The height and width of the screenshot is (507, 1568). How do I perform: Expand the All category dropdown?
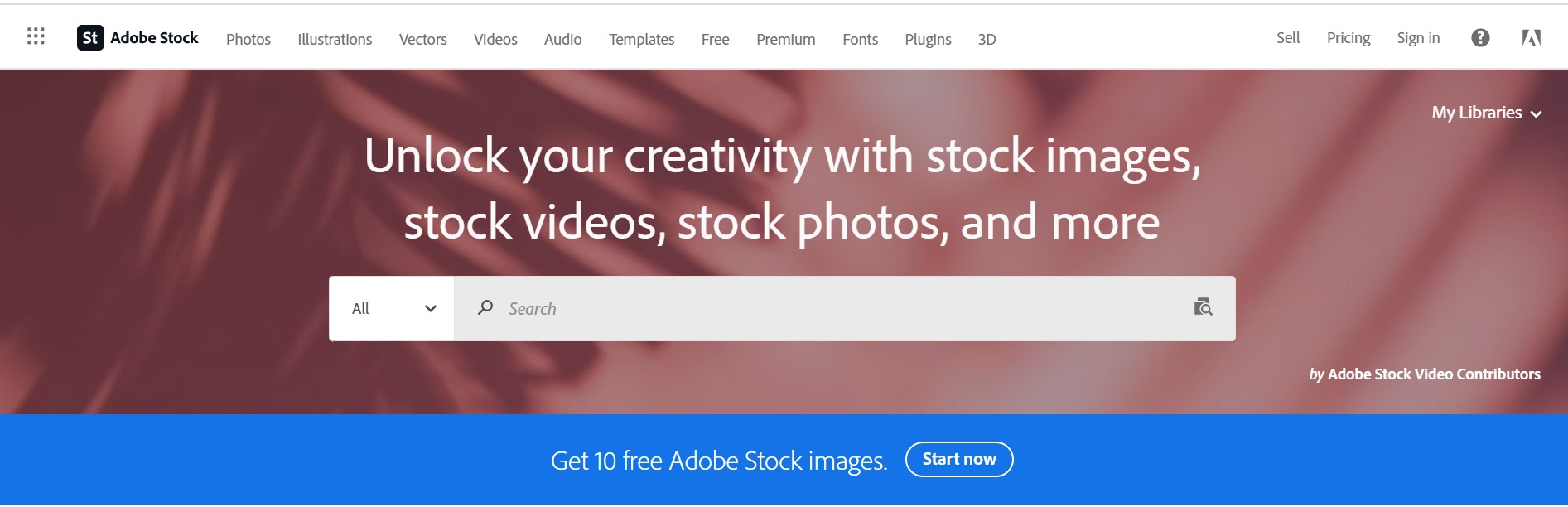point(392,308)
